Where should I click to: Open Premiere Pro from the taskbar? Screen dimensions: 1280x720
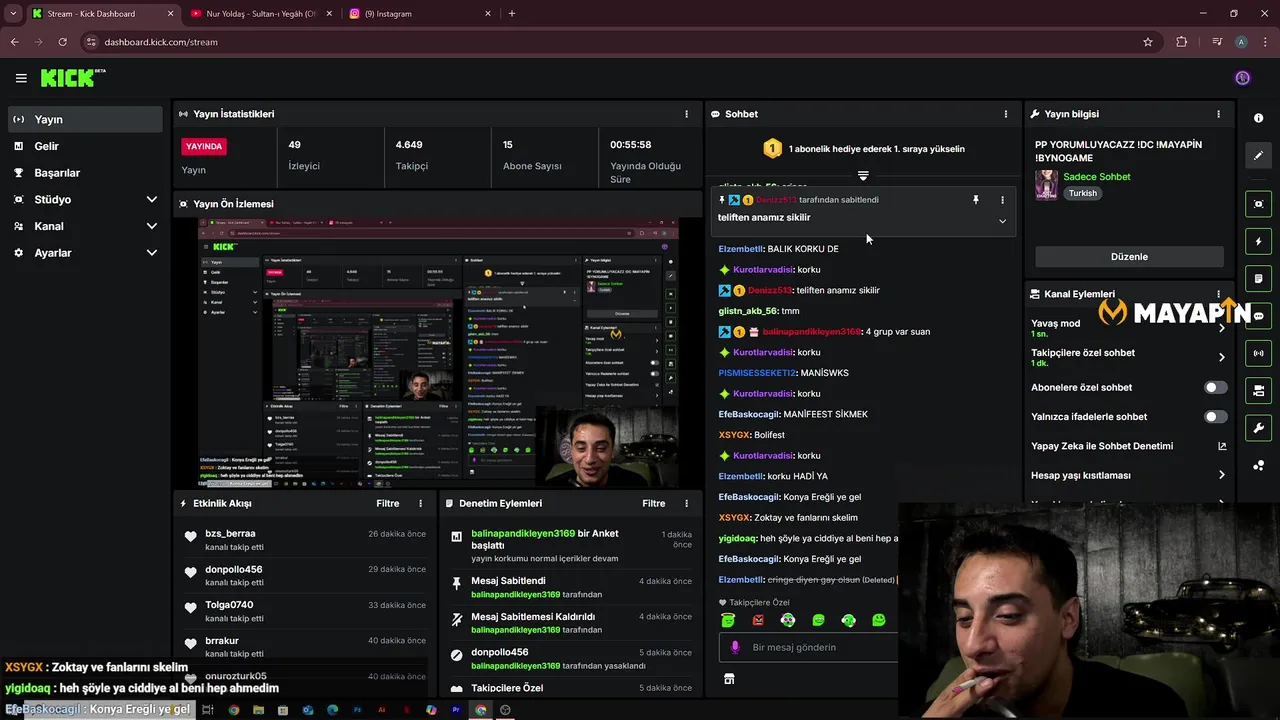pyautogui.click(x=455, y=710)
